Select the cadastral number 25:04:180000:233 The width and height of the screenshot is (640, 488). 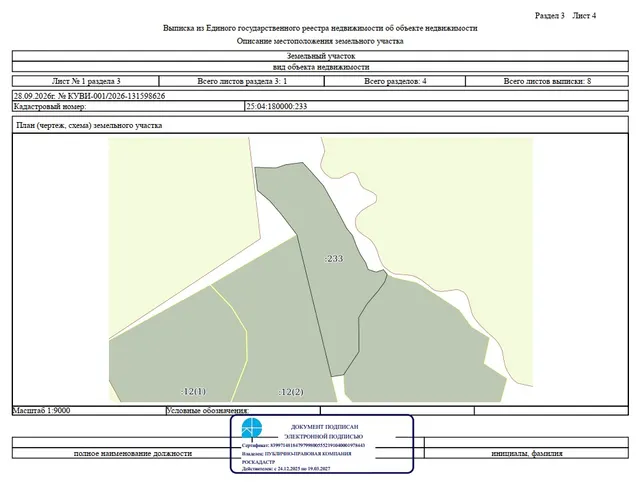pos(276,106)
